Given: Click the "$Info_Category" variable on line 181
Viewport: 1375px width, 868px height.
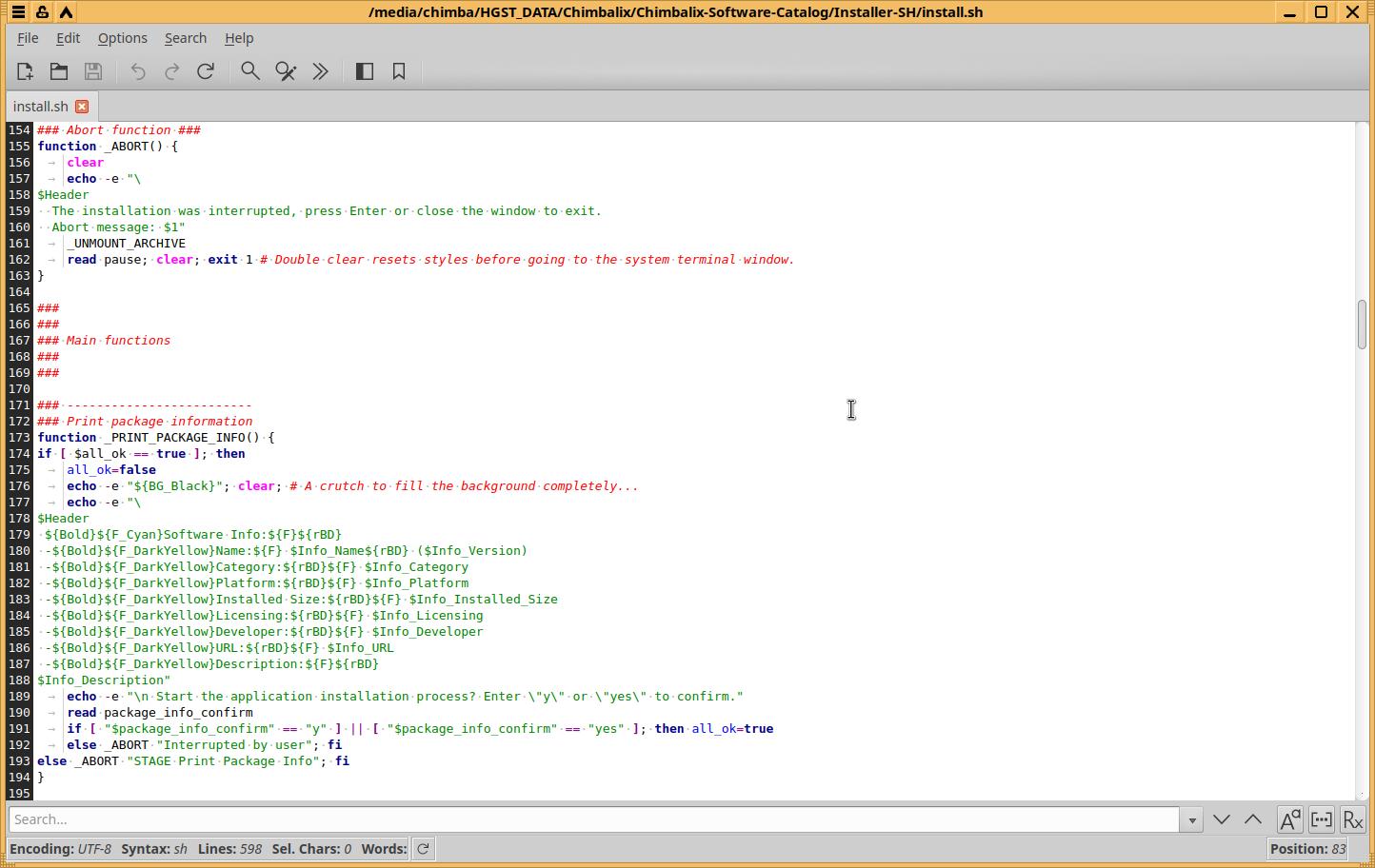Looking at the screenshot, I should click(416, 567).
